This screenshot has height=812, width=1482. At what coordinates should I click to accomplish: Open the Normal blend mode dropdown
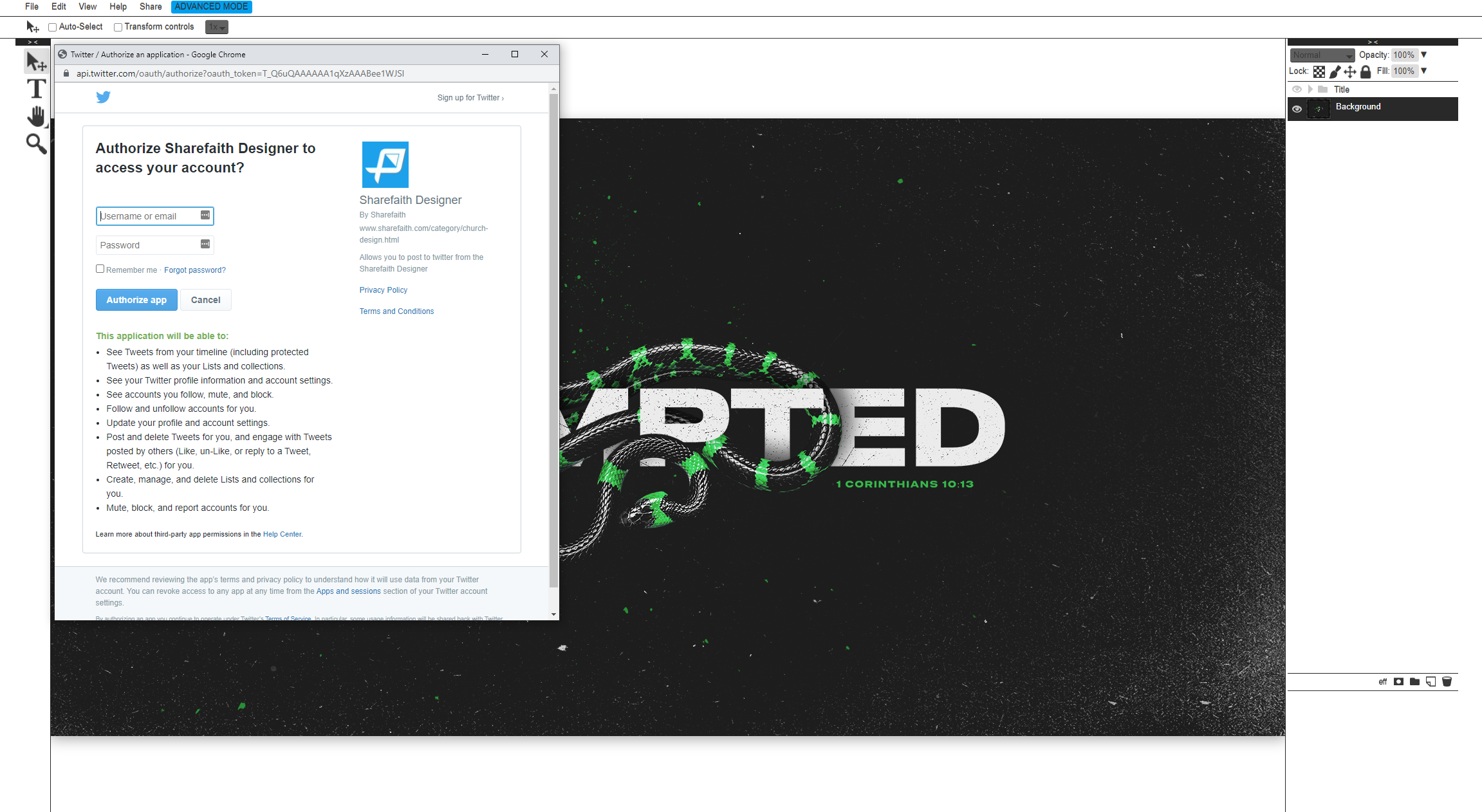pos(1322,55)
